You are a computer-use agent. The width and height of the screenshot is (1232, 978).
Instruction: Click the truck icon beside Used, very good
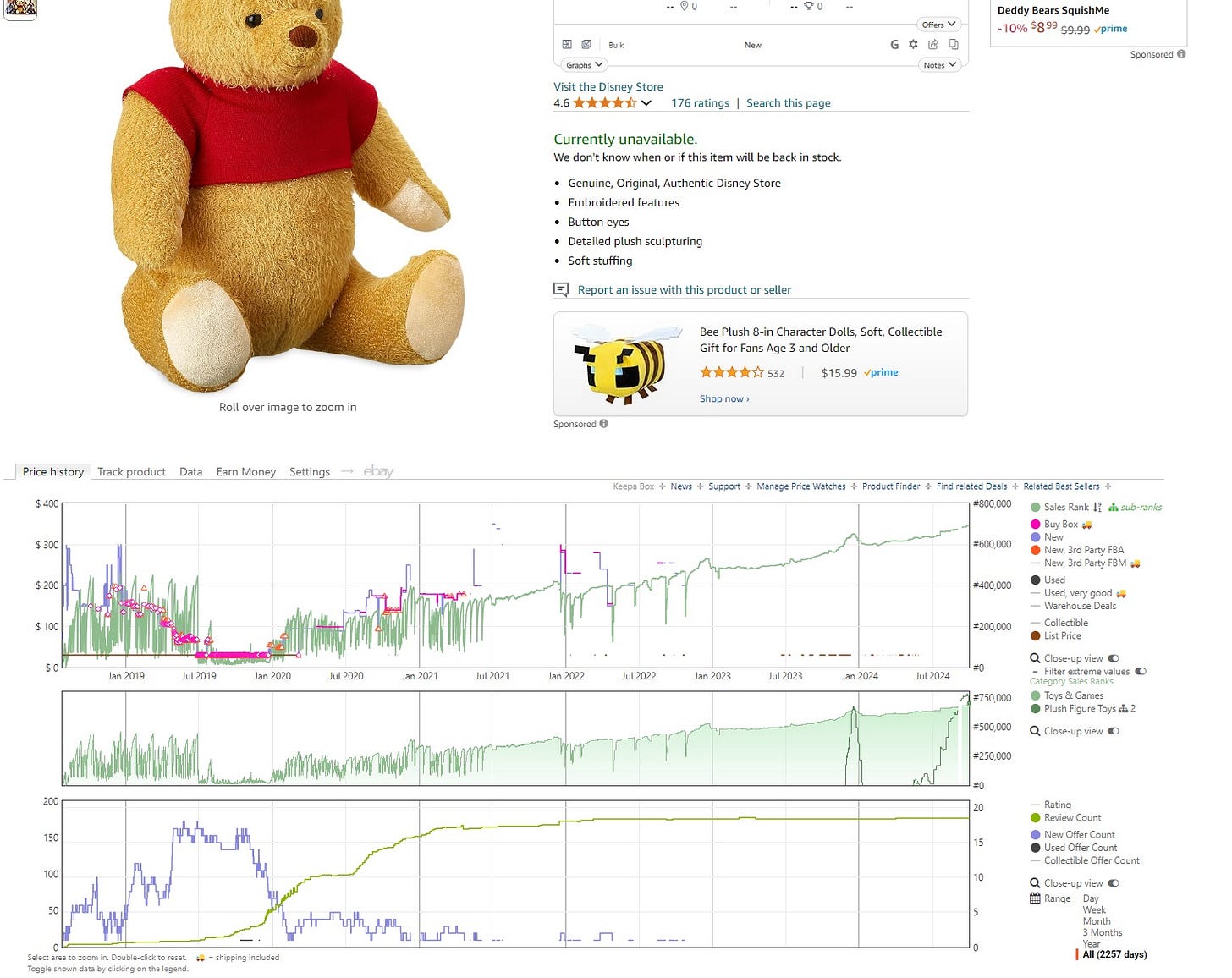(1121, 594)
